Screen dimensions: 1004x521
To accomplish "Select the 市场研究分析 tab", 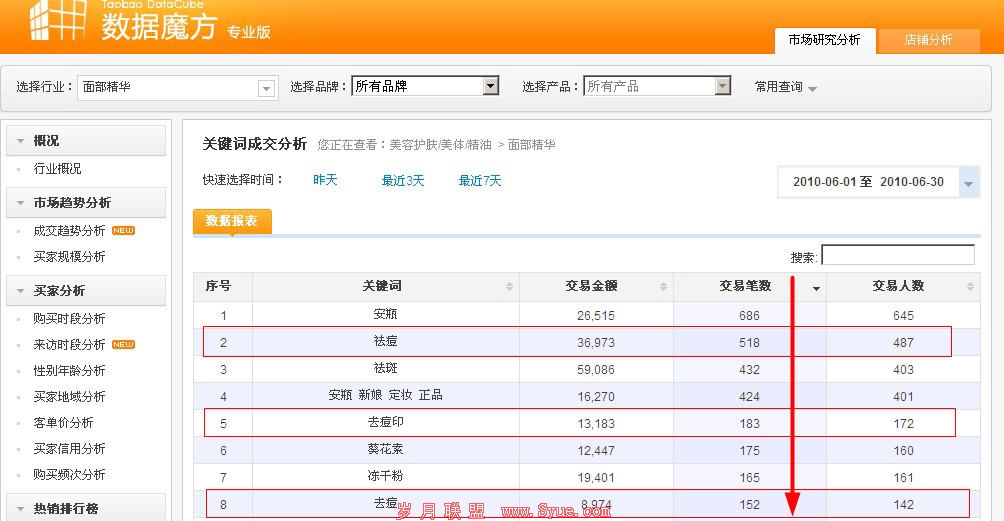I will coord(824,40).
